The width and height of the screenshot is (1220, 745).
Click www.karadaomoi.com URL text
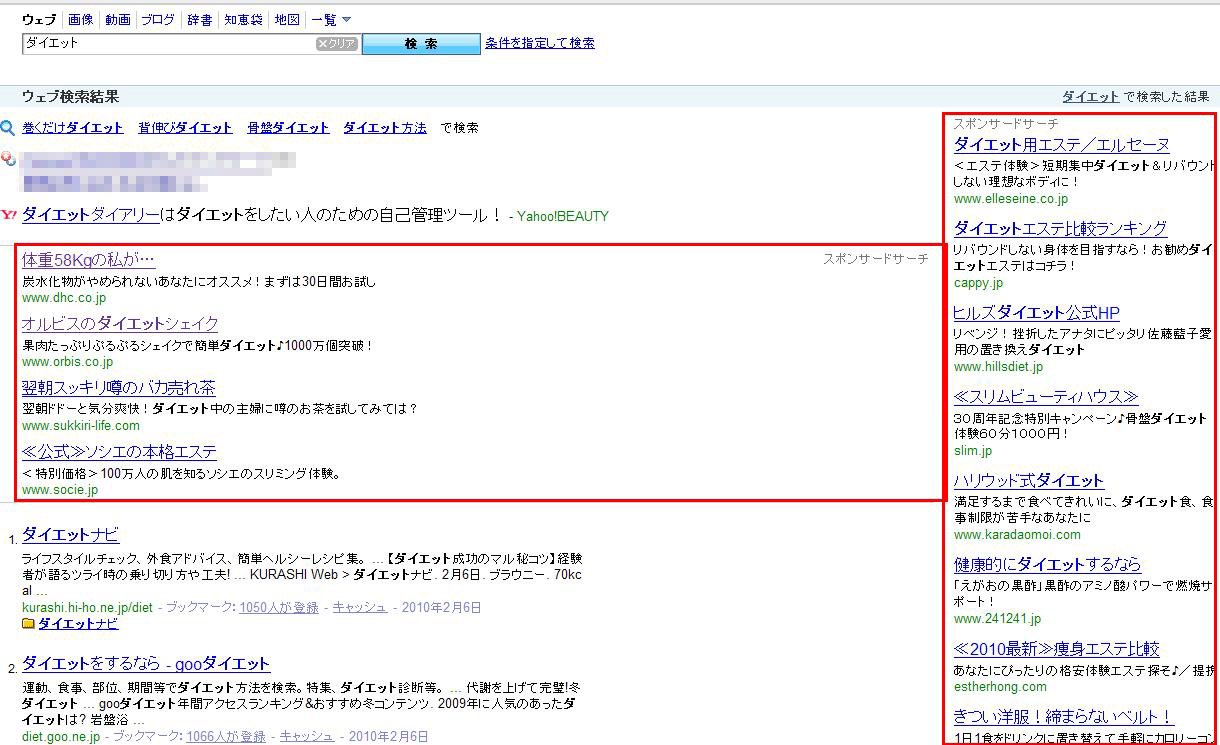click(x=1017, y=535)
